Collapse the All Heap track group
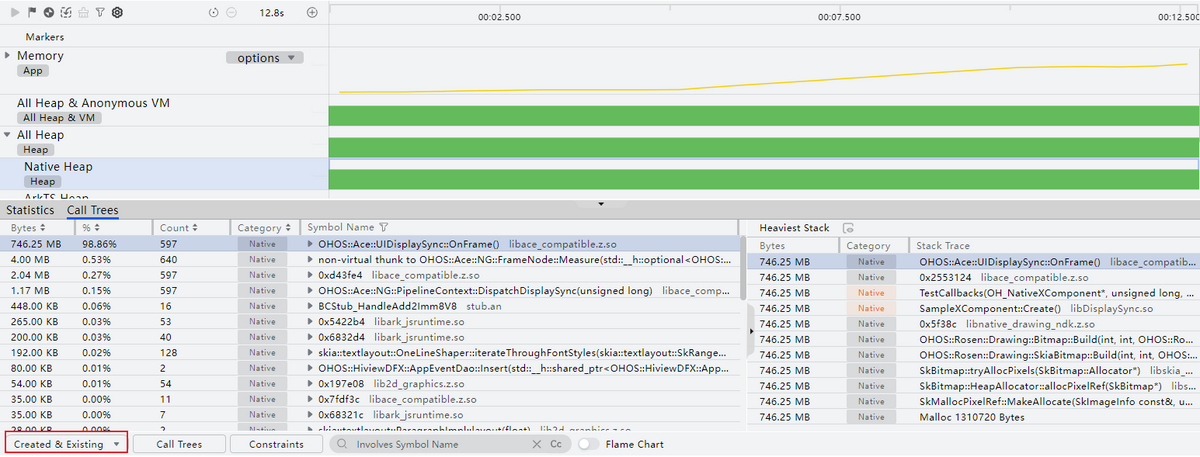 [x=9, y=134]
